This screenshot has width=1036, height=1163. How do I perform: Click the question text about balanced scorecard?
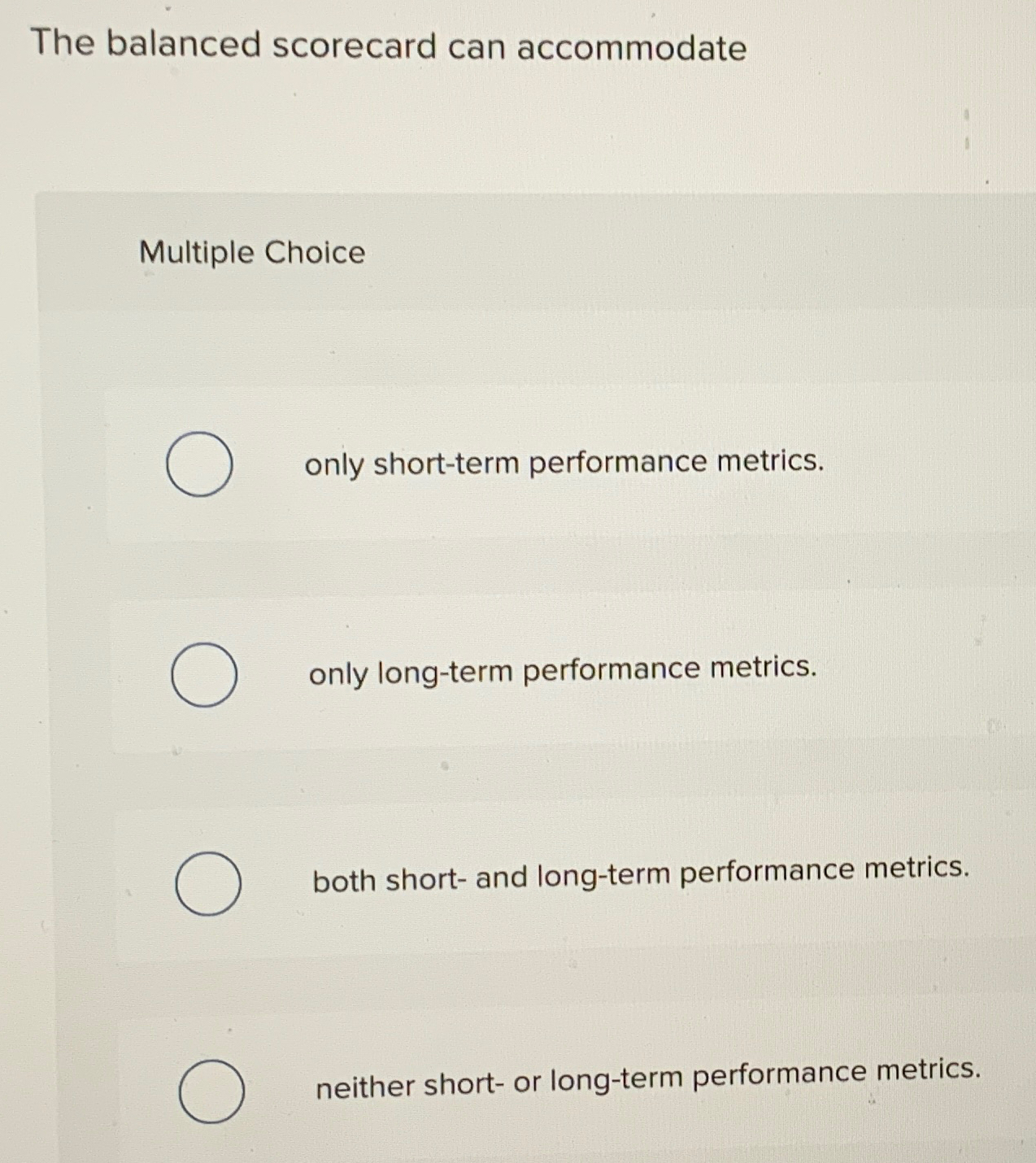(388, 47)
